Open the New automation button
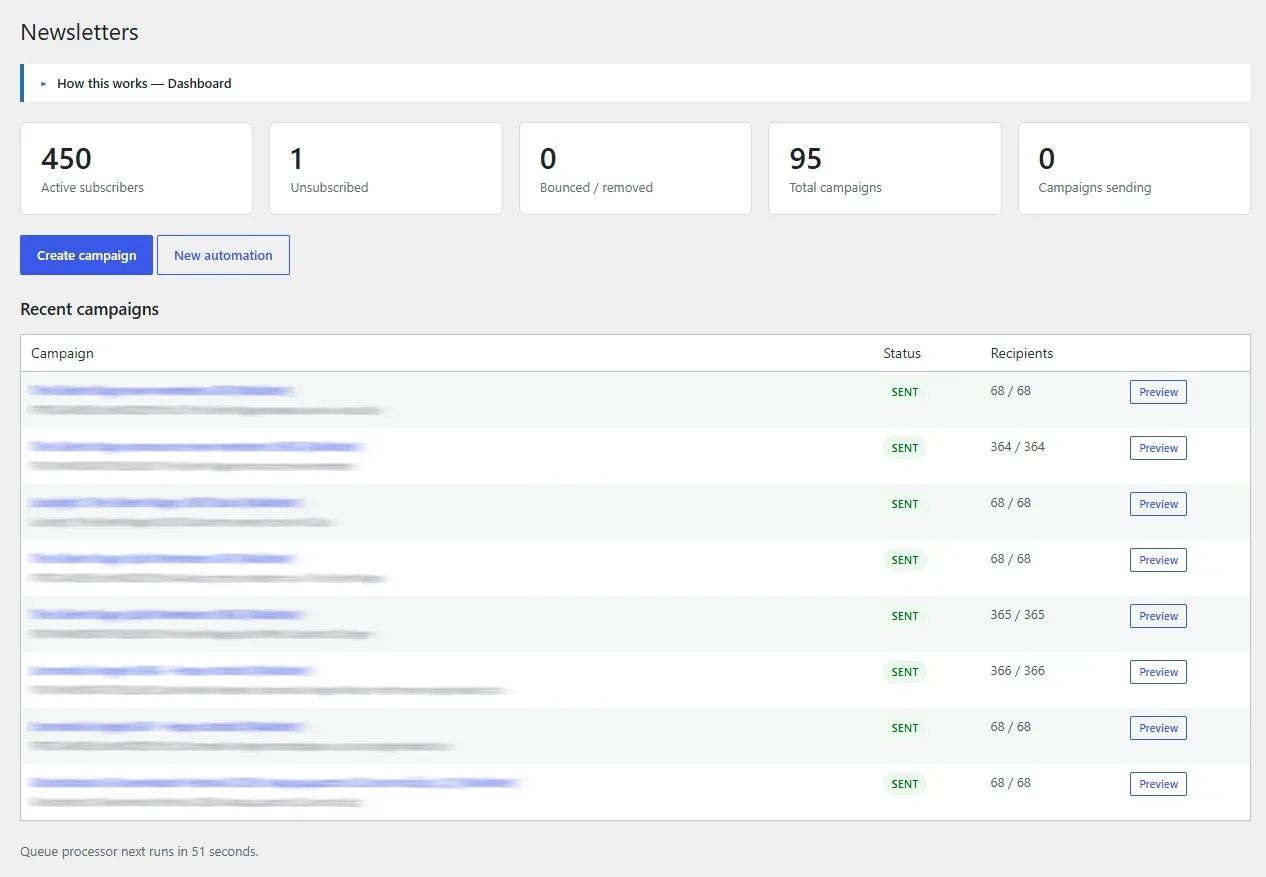The height and width of the screenshot is (877, 1266). point(223,255)
